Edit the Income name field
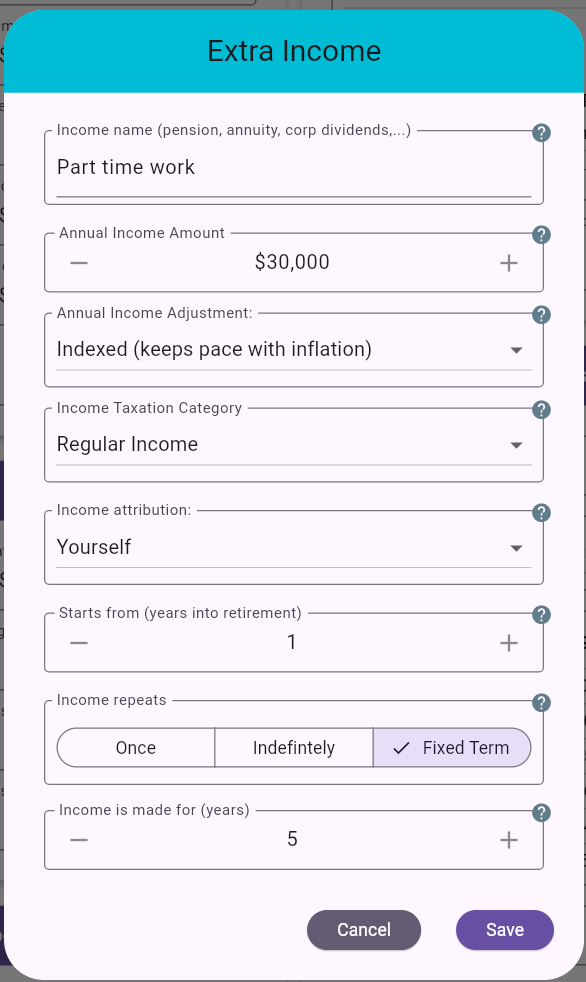The image size is (586, 982). point(293,167)
